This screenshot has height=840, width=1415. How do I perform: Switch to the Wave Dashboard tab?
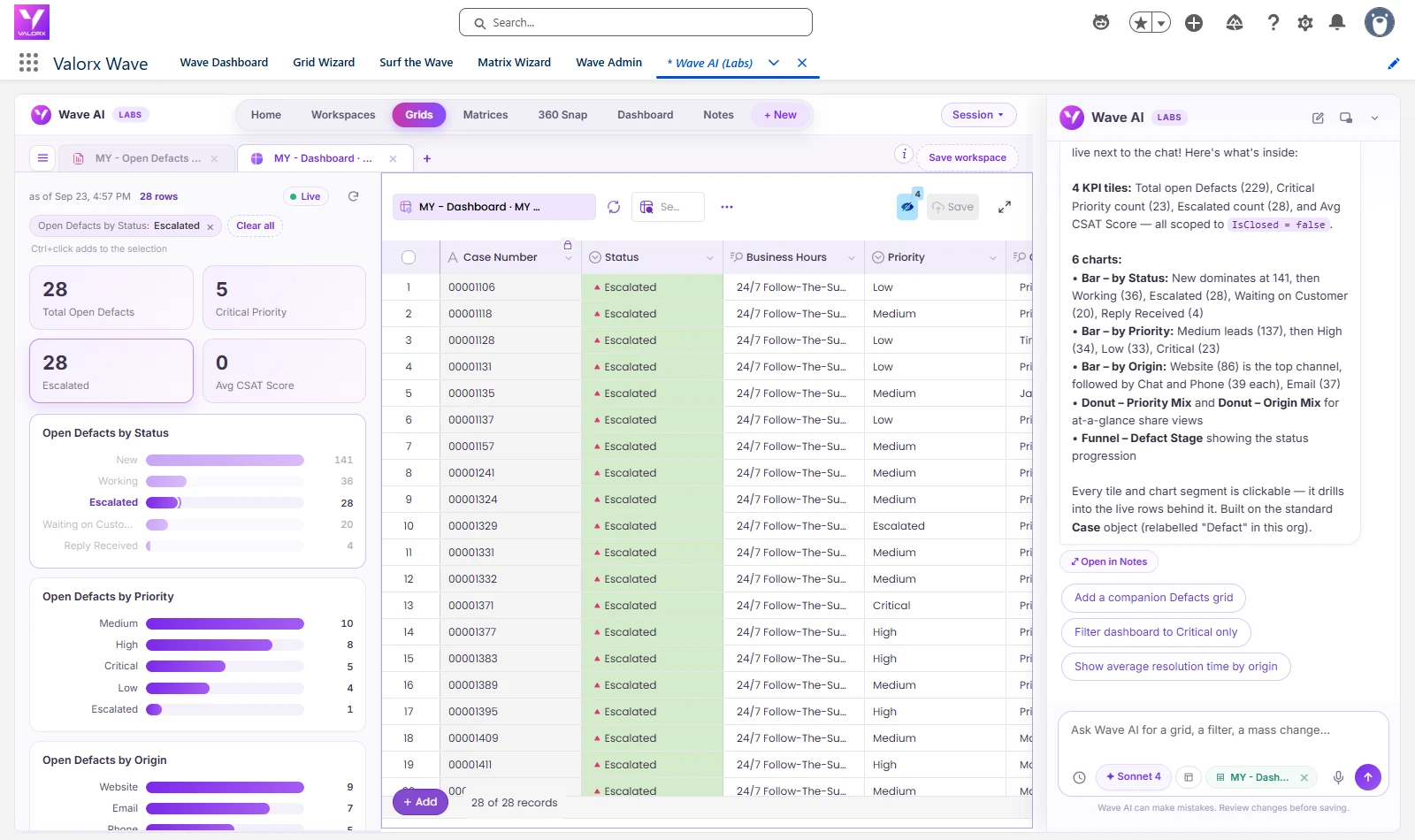click(x=224, y=63)
